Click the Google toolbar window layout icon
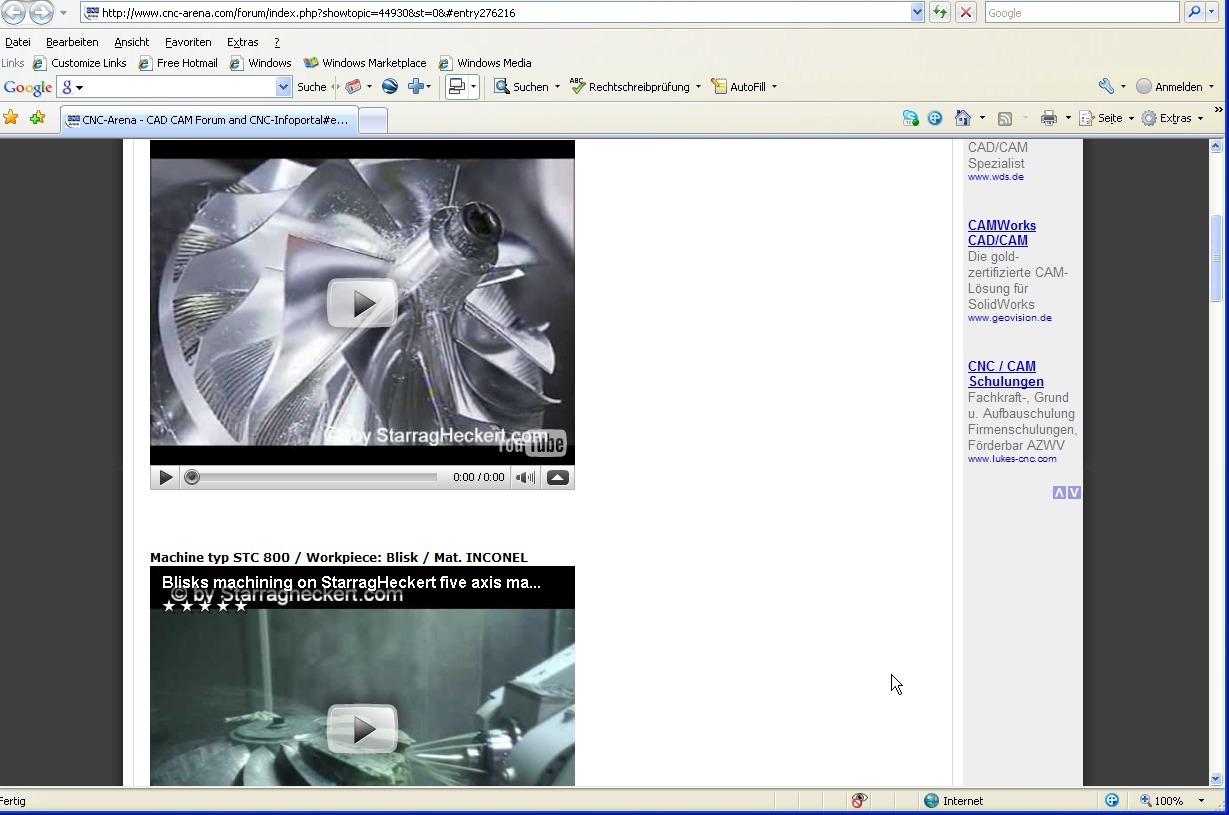This screenshot has height=815, width=1229. [457, 87]
